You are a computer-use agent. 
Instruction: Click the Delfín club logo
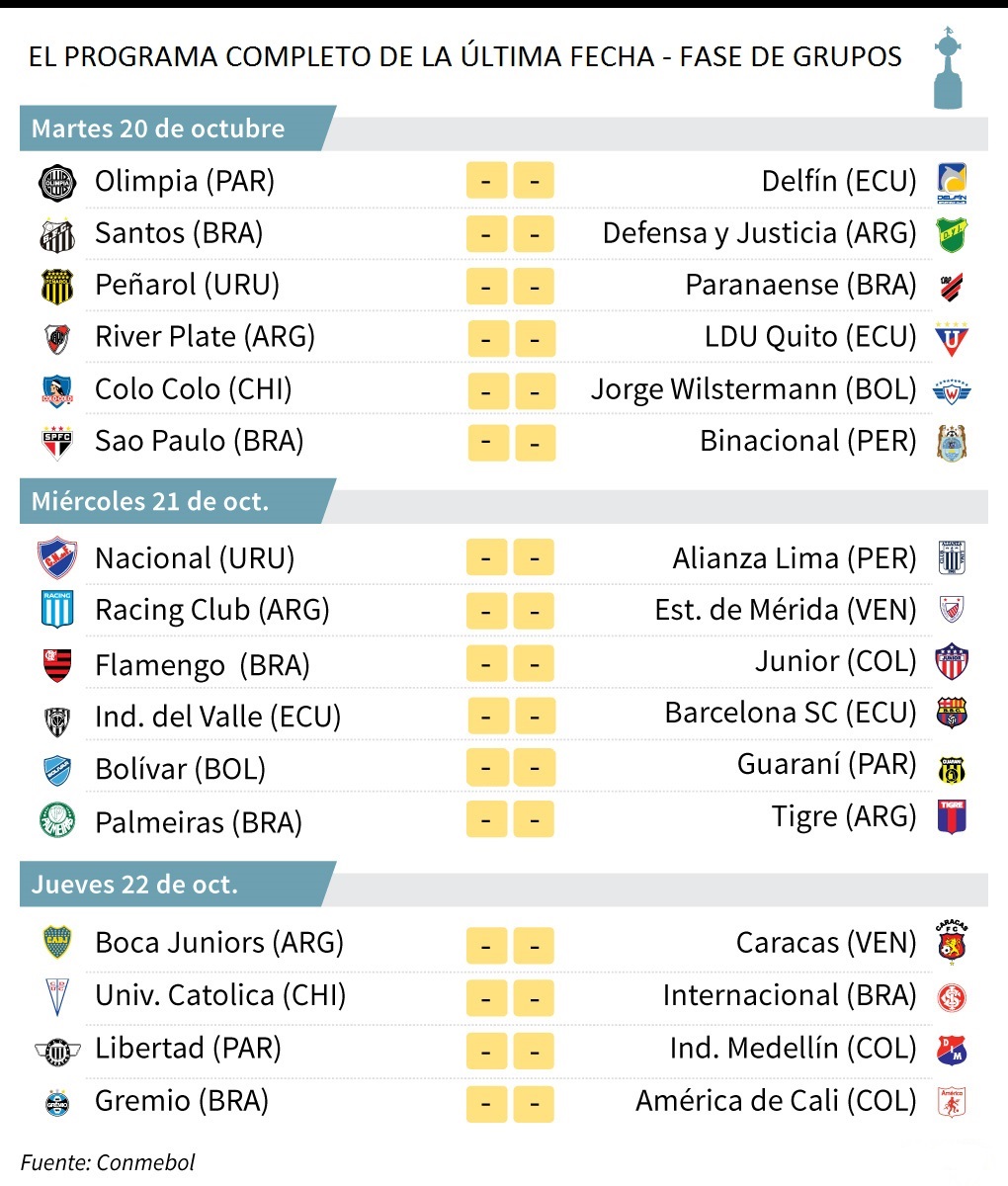[x=951, y=183]
